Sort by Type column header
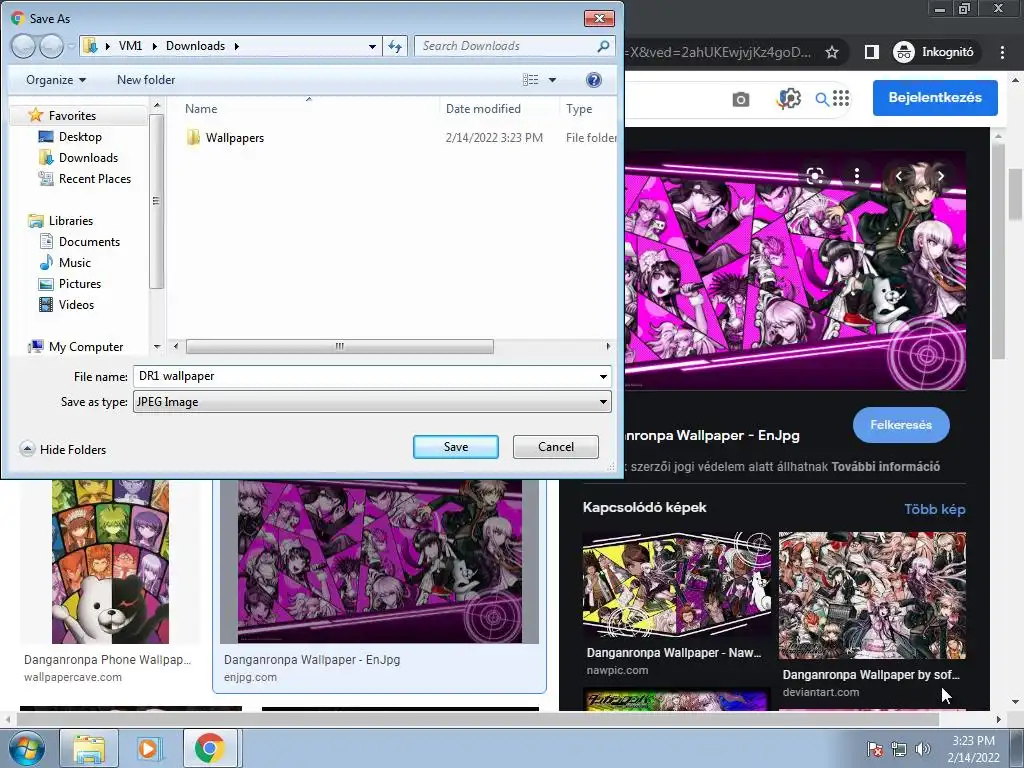The height and width of the screenshot is (768, 1024). [x=579, y=108]
